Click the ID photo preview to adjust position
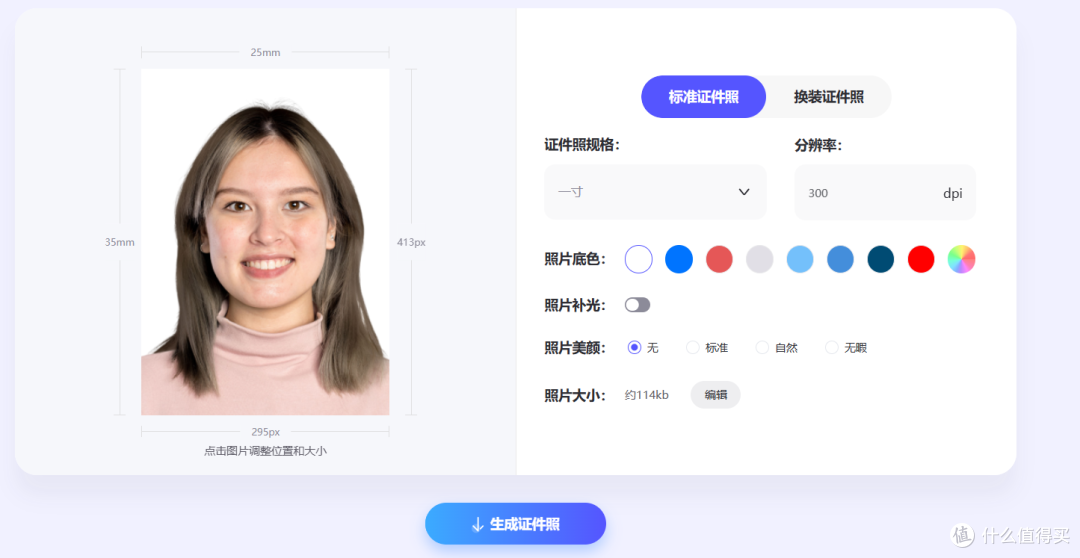This screenshot has width=1080, height=558. point(265,242)
